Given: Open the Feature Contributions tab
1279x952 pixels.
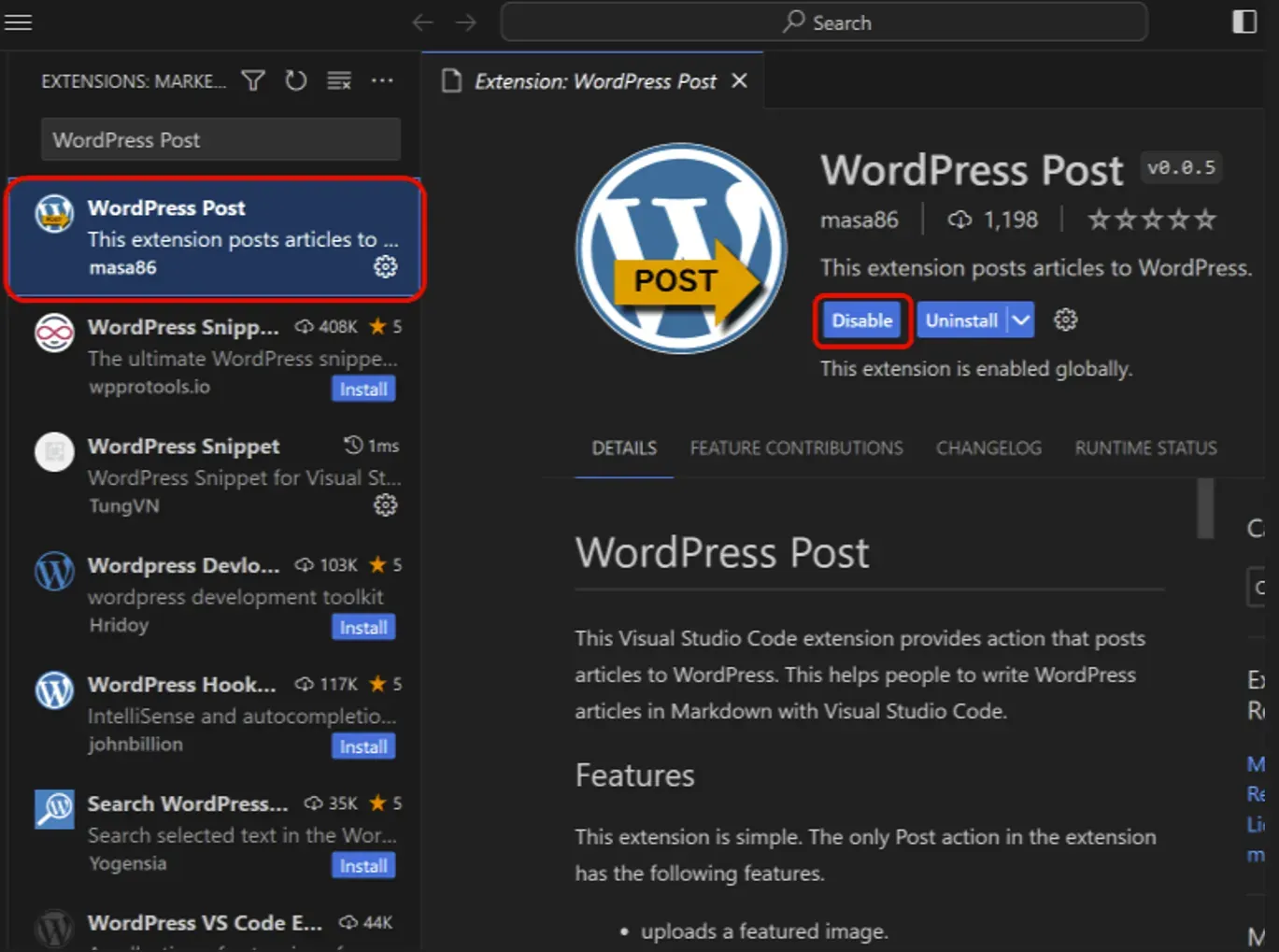Looking at the screenshot, I should click(x=796, y=448).
